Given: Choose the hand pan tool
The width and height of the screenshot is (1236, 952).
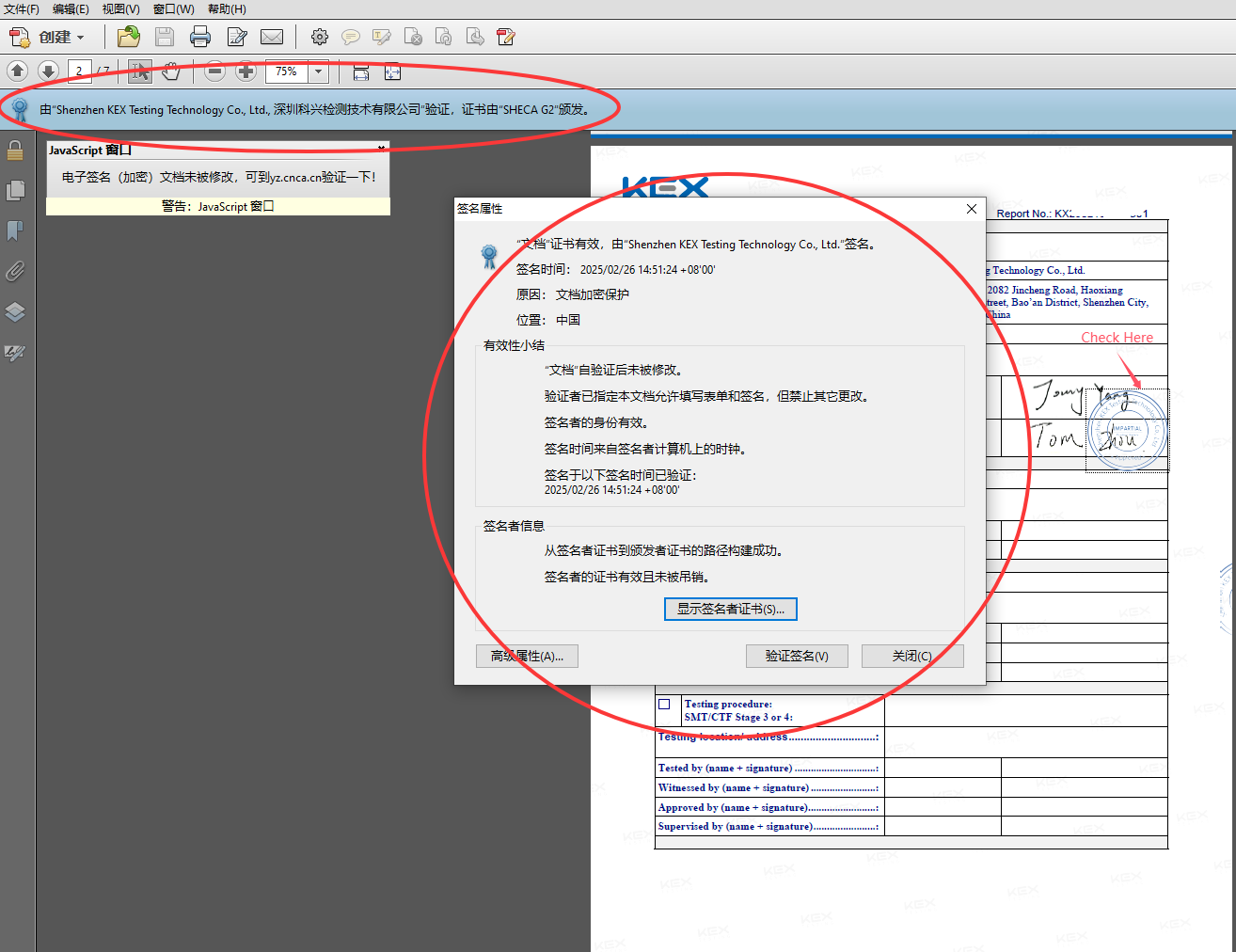Looking at the screenshot, I should [x=170, y=71].
